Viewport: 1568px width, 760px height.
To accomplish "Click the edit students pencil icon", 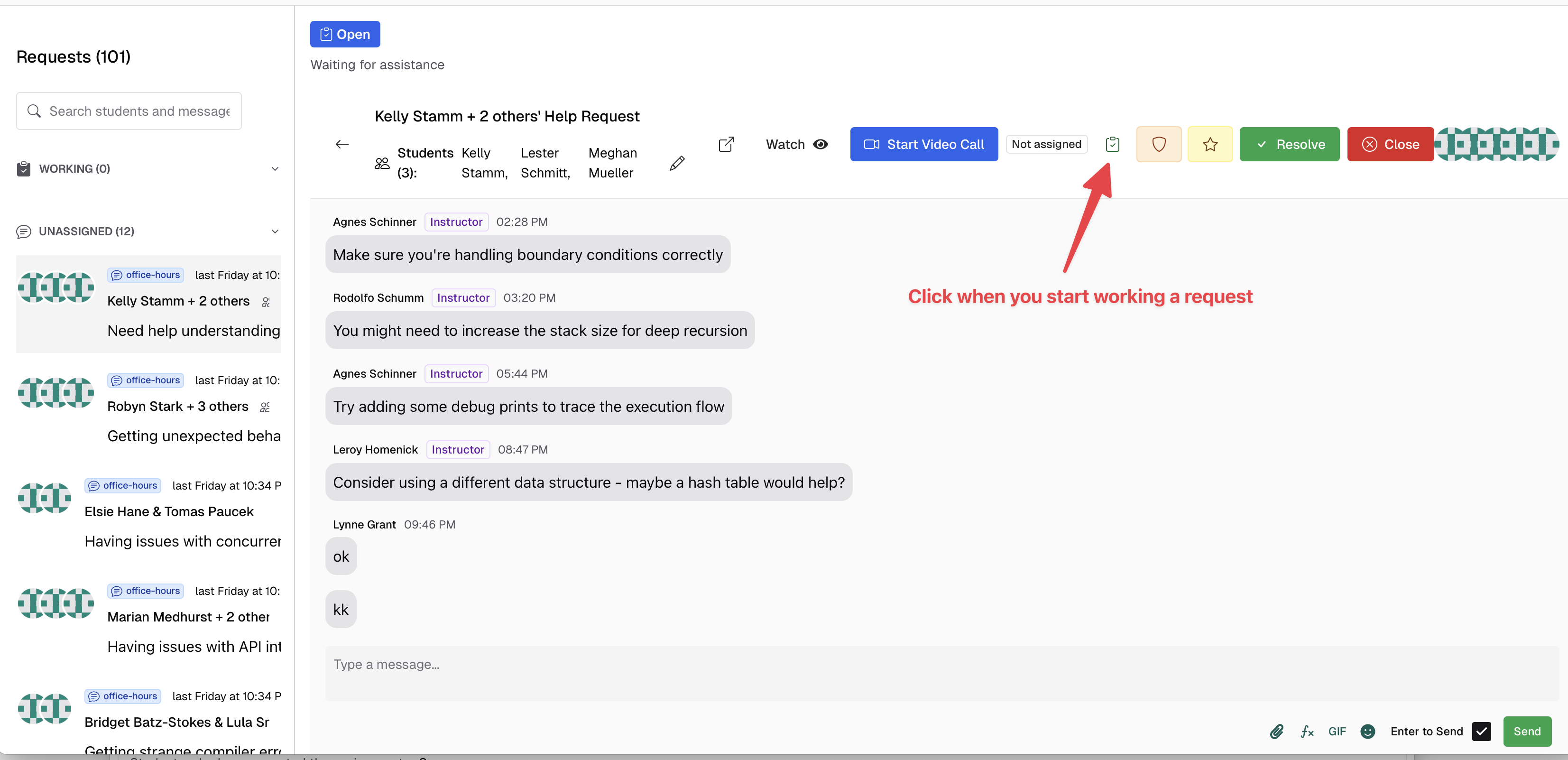I will [677, 163].
